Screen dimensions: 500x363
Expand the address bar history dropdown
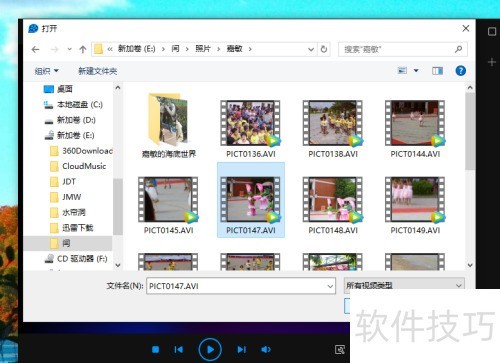point(311,49)
